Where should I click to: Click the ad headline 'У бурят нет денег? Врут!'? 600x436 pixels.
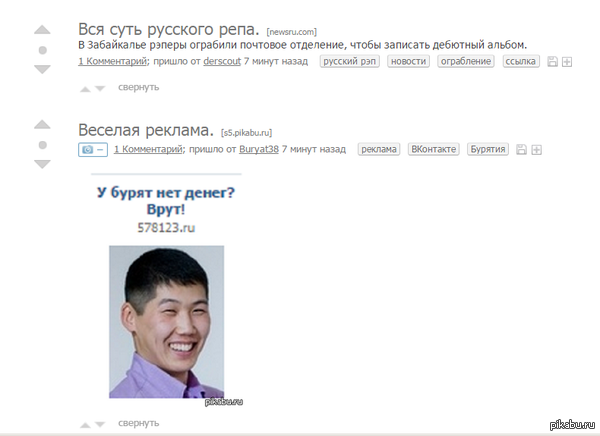(x=166, y=201)
